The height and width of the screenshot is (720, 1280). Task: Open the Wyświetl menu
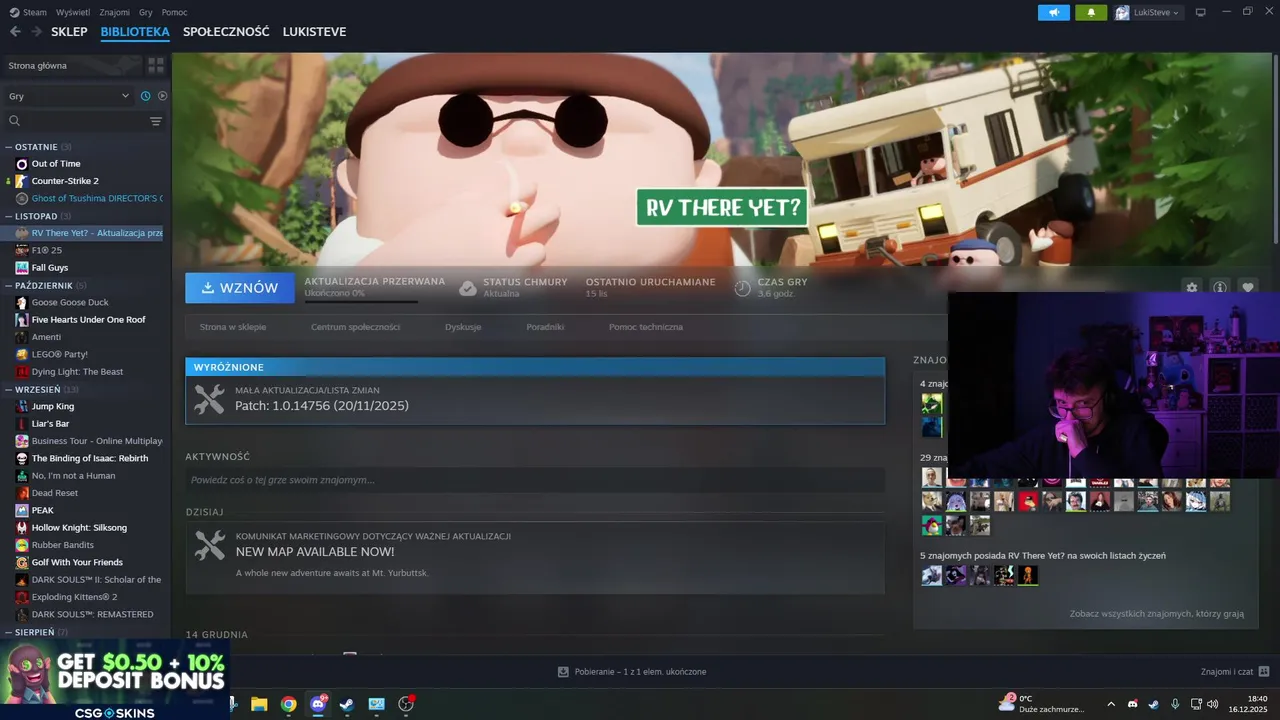(73, 12)
